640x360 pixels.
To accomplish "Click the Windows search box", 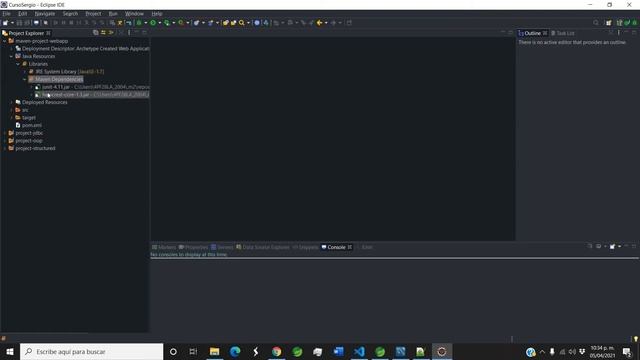I will (91, 351).
